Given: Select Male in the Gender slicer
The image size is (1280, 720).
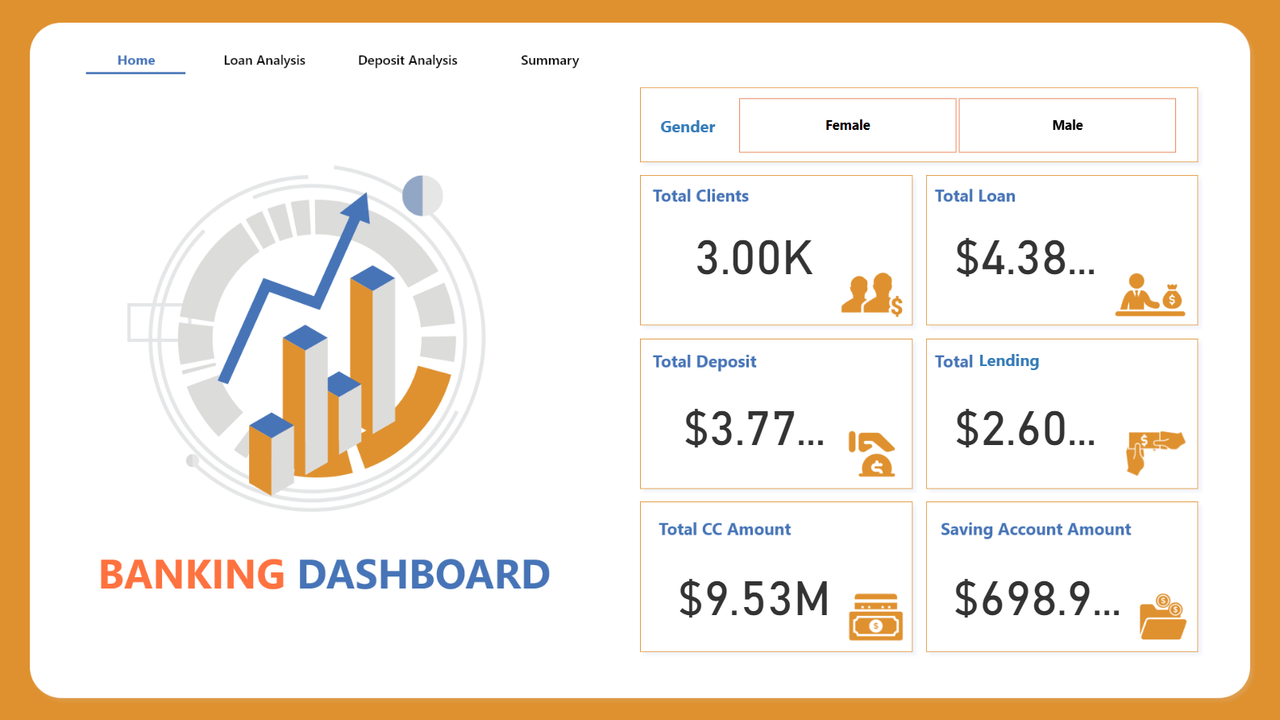Looking at the screenshot, I should [1066, 125].
